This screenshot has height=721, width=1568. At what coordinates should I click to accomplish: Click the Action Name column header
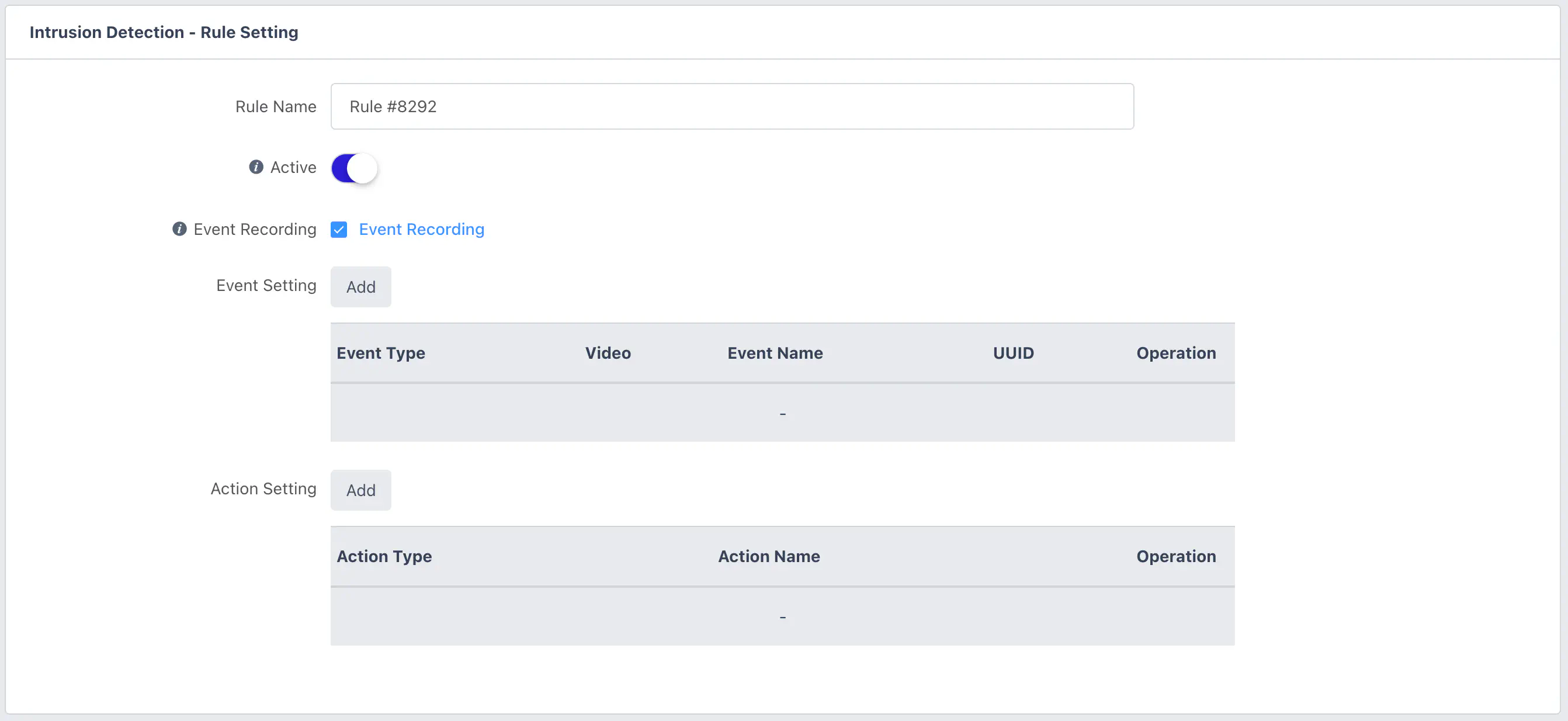coord(769,557)
